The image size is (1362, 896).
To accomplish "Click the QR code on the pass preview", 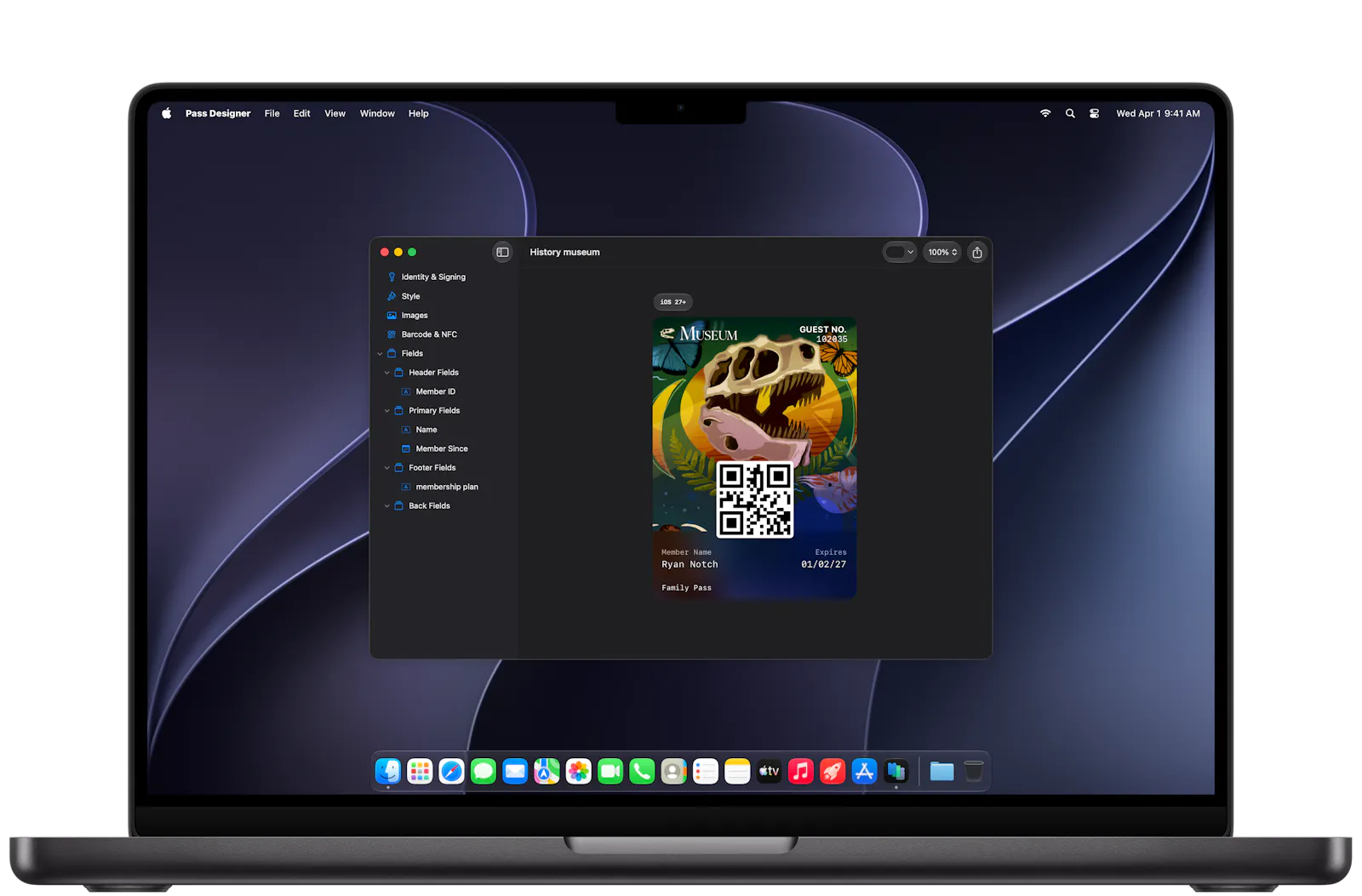I will click(x=754, y=499).
